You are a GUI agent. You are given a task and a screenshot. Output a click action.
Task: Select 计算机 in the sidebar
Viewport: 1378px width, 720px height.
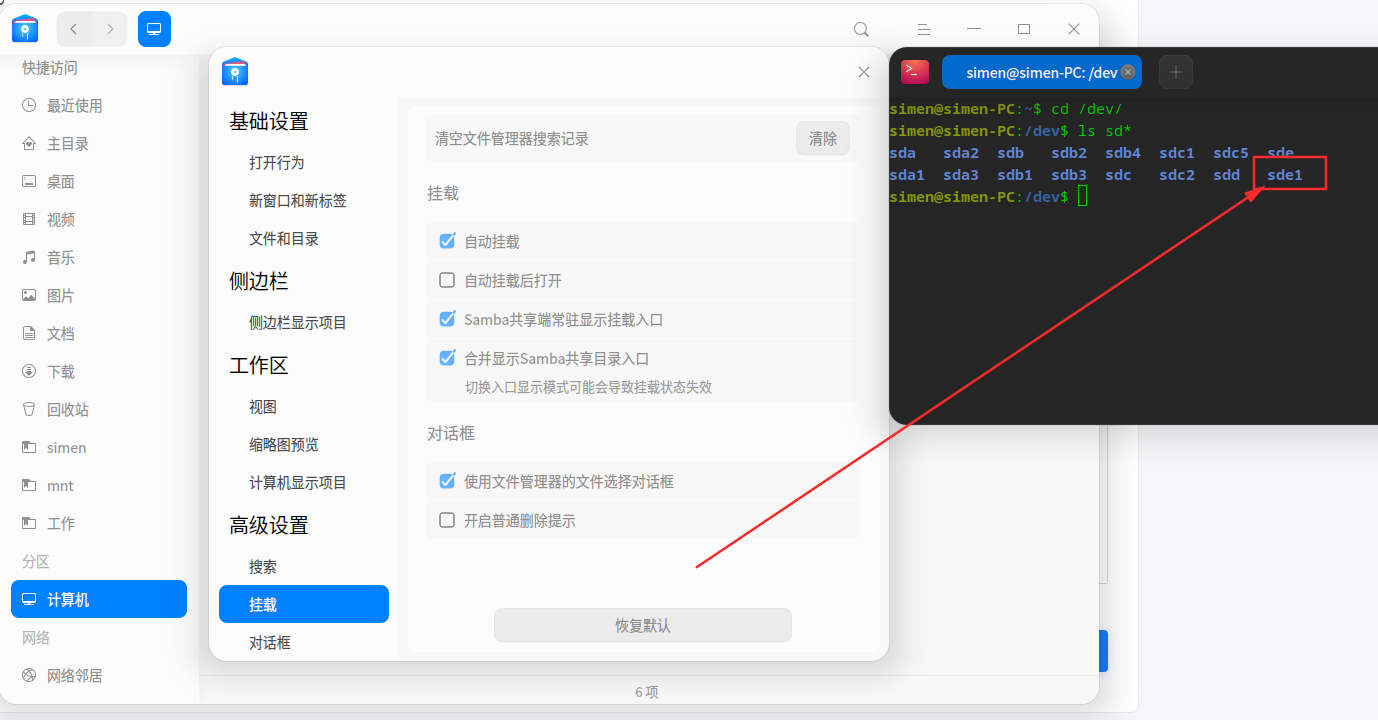[x=99, y=600]
